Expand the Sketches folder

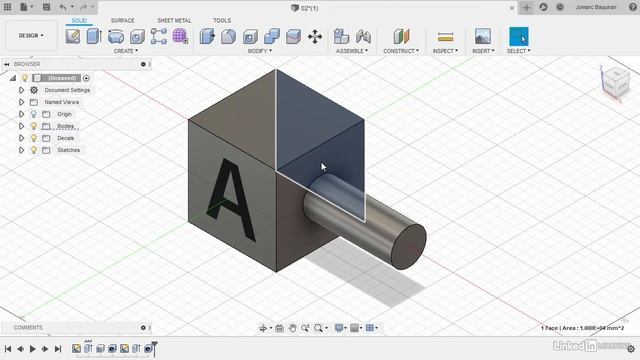coord(22,150)
